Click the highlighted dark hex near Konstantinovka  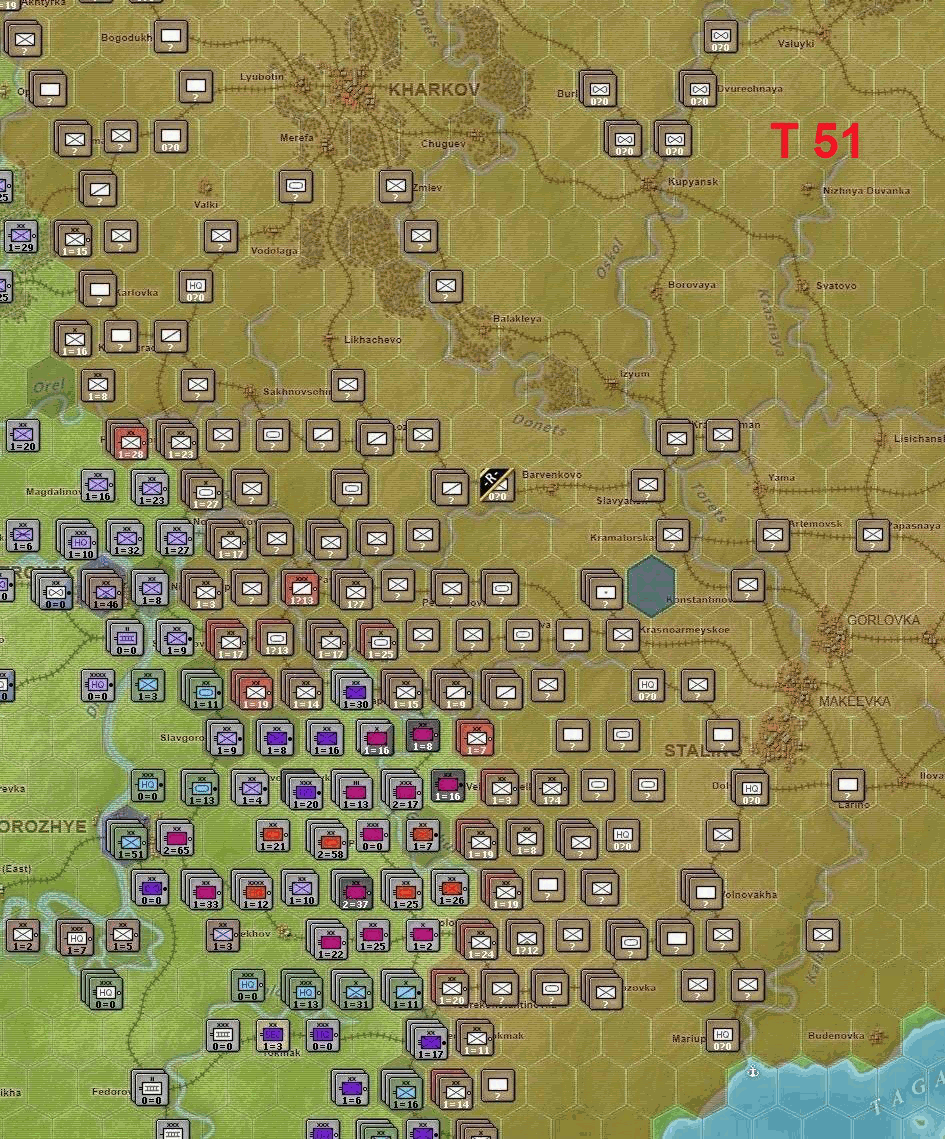[651, 586]
